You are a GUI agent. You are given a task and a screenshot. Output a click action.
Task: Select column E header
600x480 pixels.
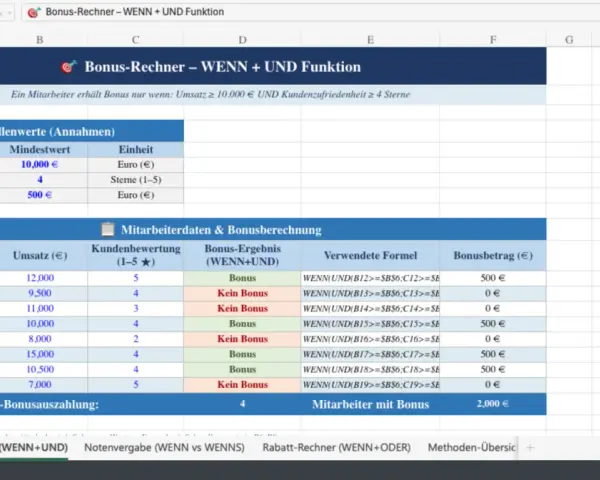point(370,40)
